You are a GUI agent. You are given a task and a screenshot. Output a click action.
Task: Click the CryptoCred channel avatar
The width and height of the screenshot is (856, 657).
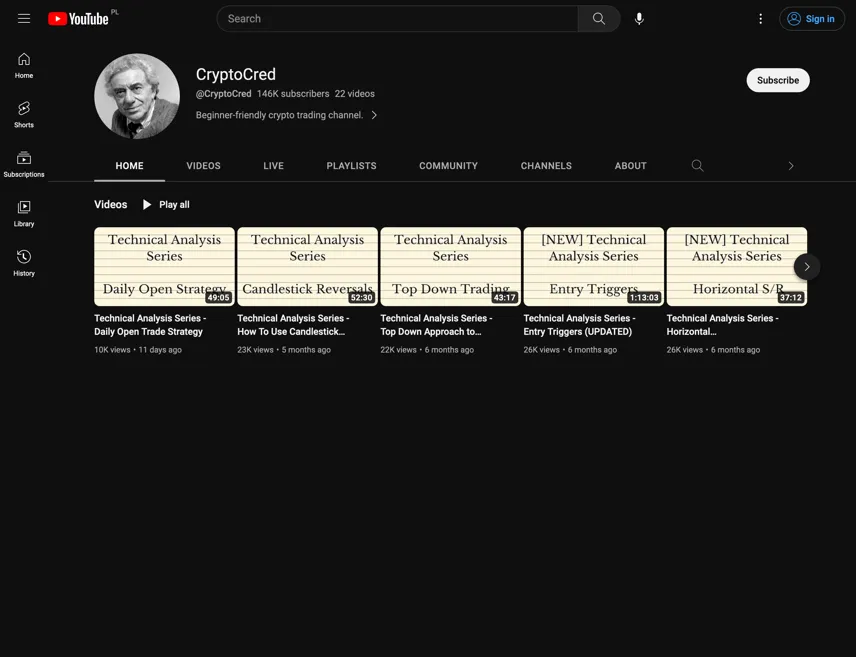point(137,96)
